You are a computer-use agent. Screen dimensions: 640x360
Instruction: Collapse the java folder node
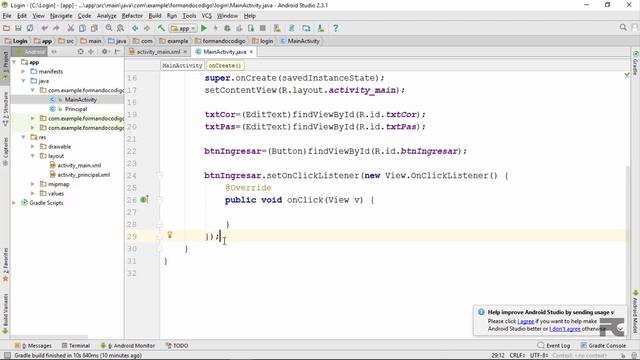click(x=24, y=81)
